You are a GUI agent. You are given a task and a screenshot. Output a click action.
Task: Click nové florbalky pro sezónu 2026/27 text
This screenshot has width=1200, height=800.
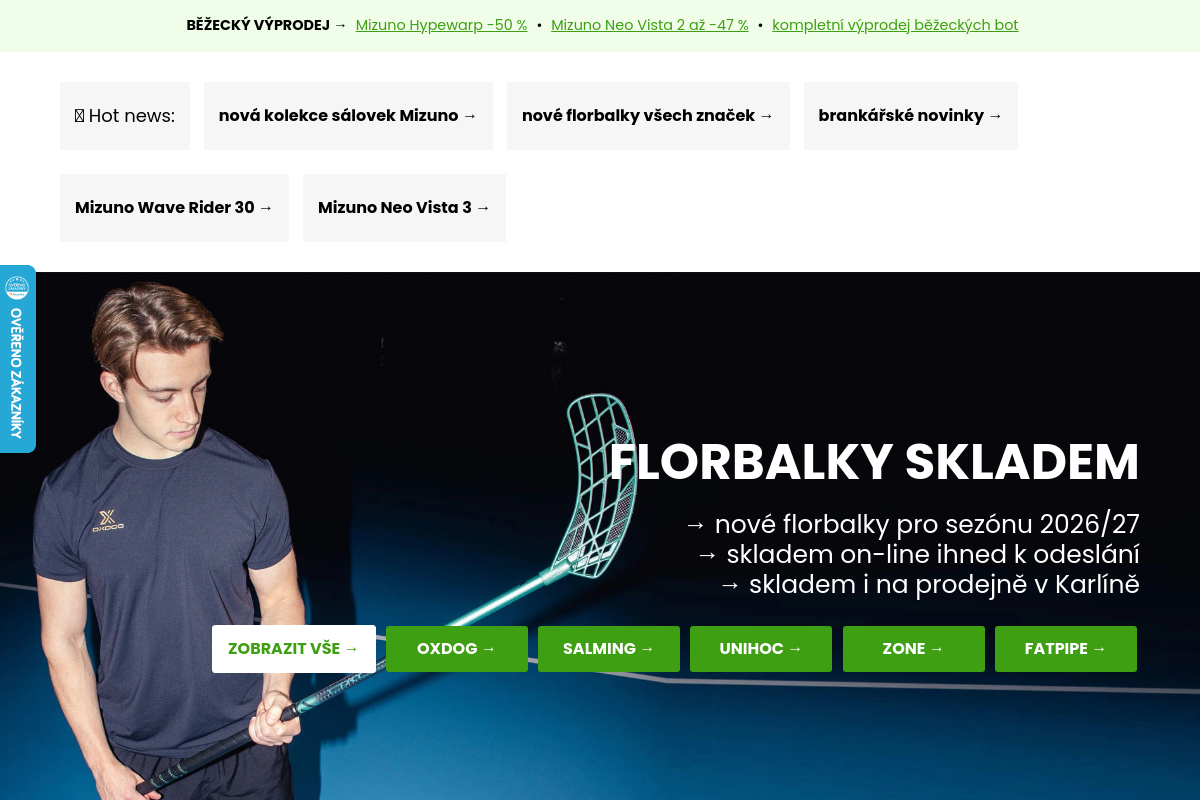point(912,524)
